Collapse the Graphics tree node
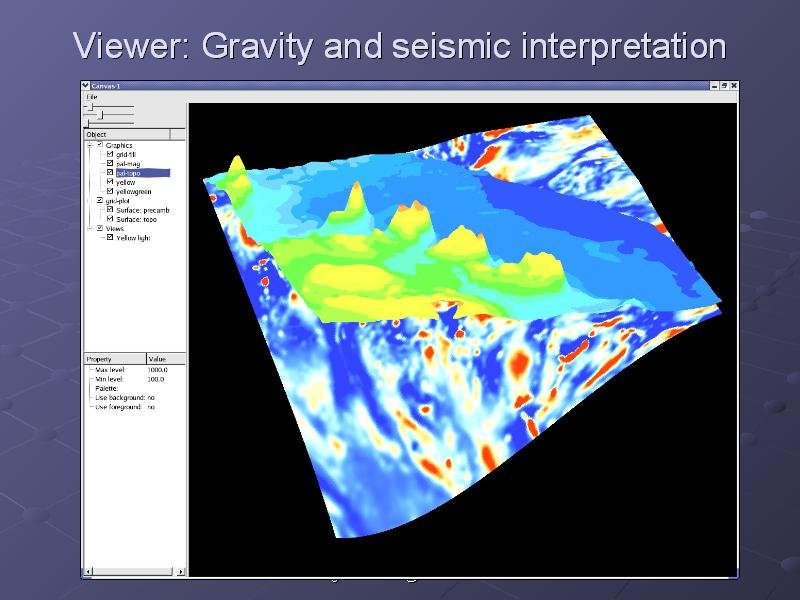 tap(89, 144)
